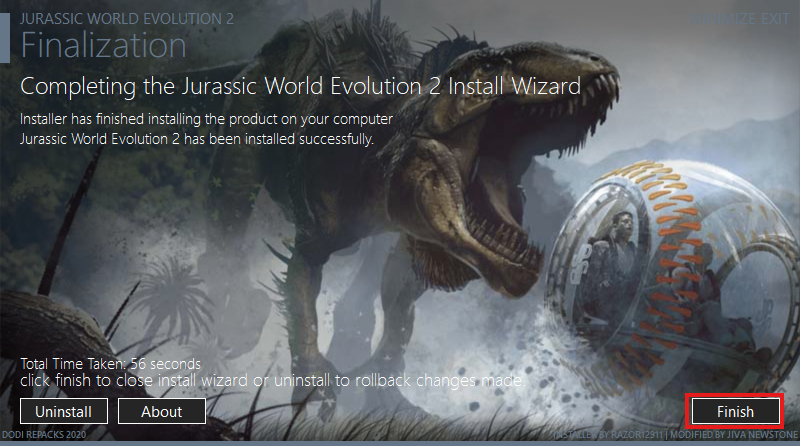Click the Uninstall button
This screenshot has width=800, height=446.
[64, 411]
